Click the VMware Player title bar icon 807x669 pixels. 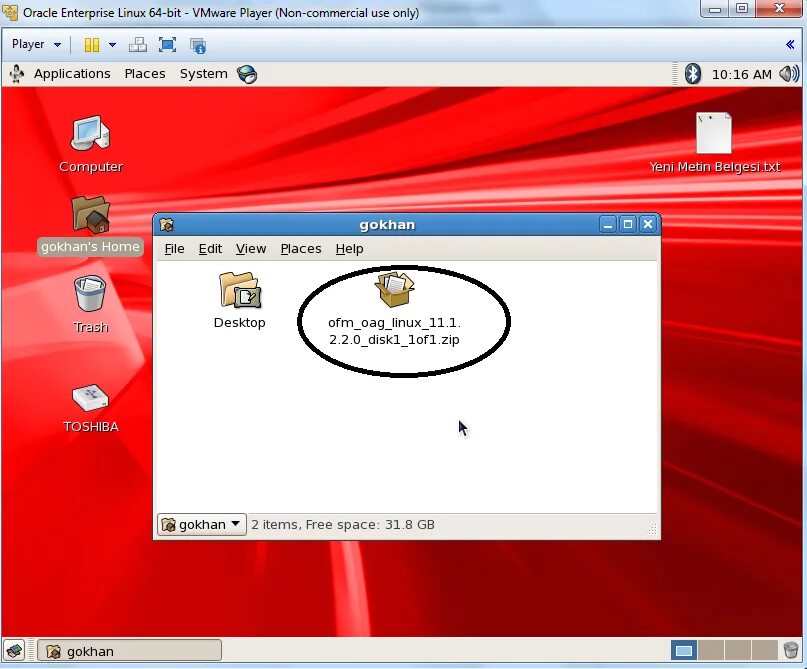coord(10,12)
